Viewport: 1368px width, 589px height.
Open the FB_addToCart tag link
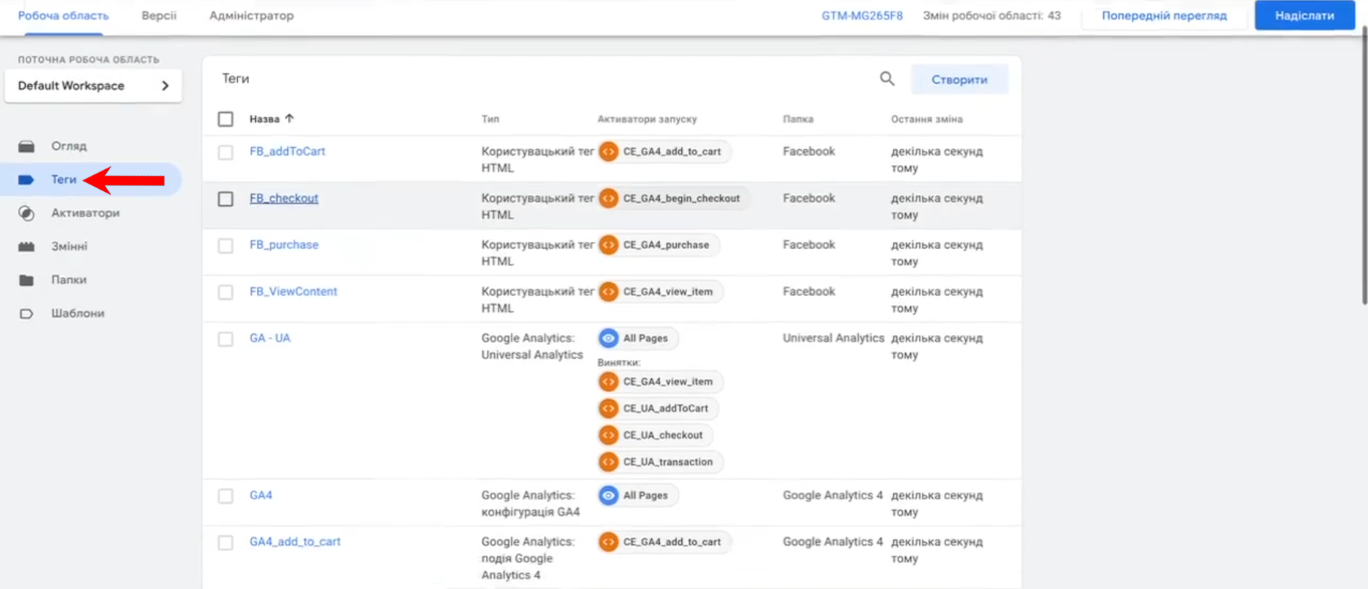(x=287, y=152)
